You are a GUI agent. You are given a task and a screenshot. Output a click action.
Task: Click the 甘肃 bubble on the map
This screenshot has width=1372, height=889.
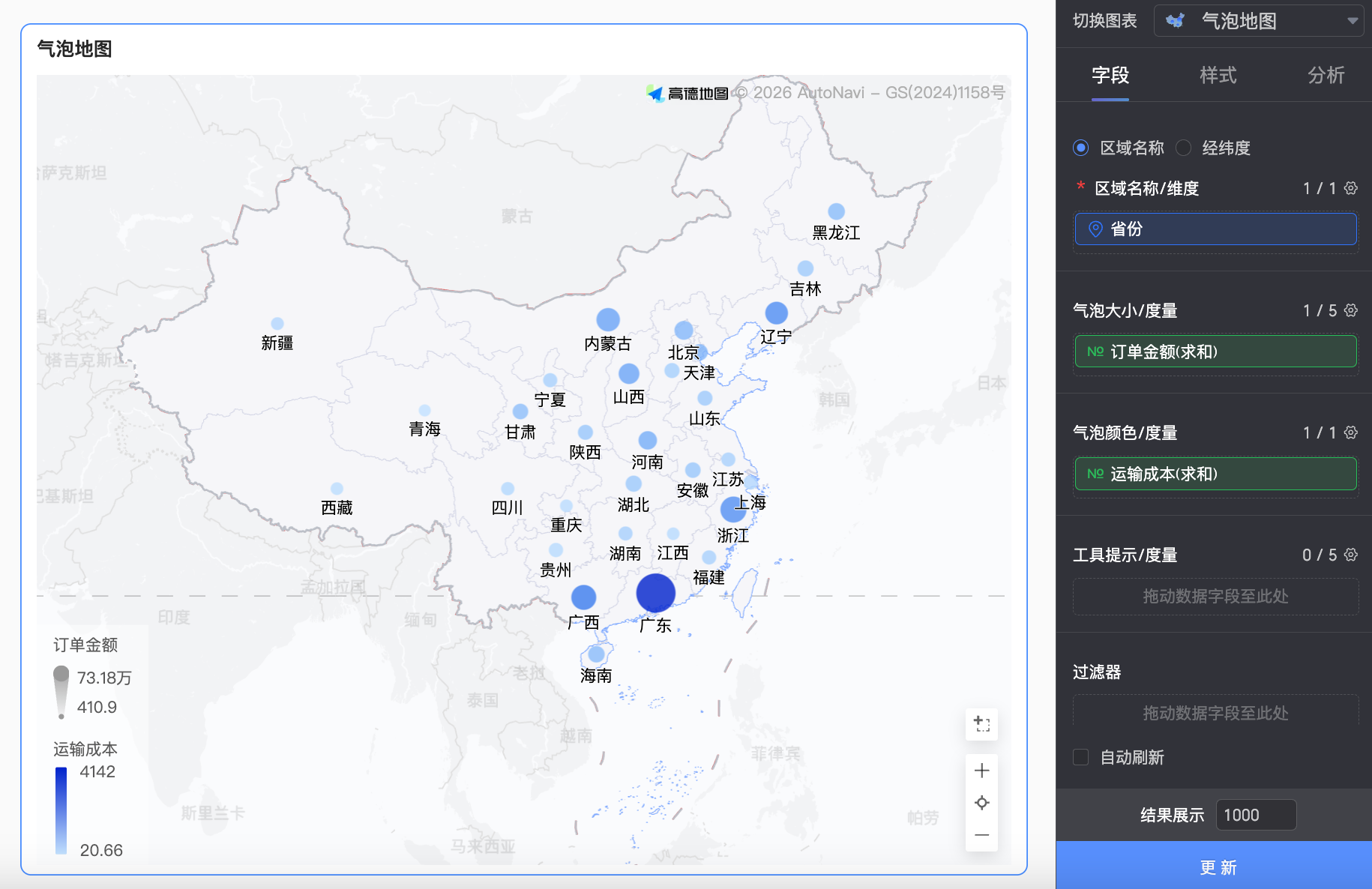(x=520, y=412)
